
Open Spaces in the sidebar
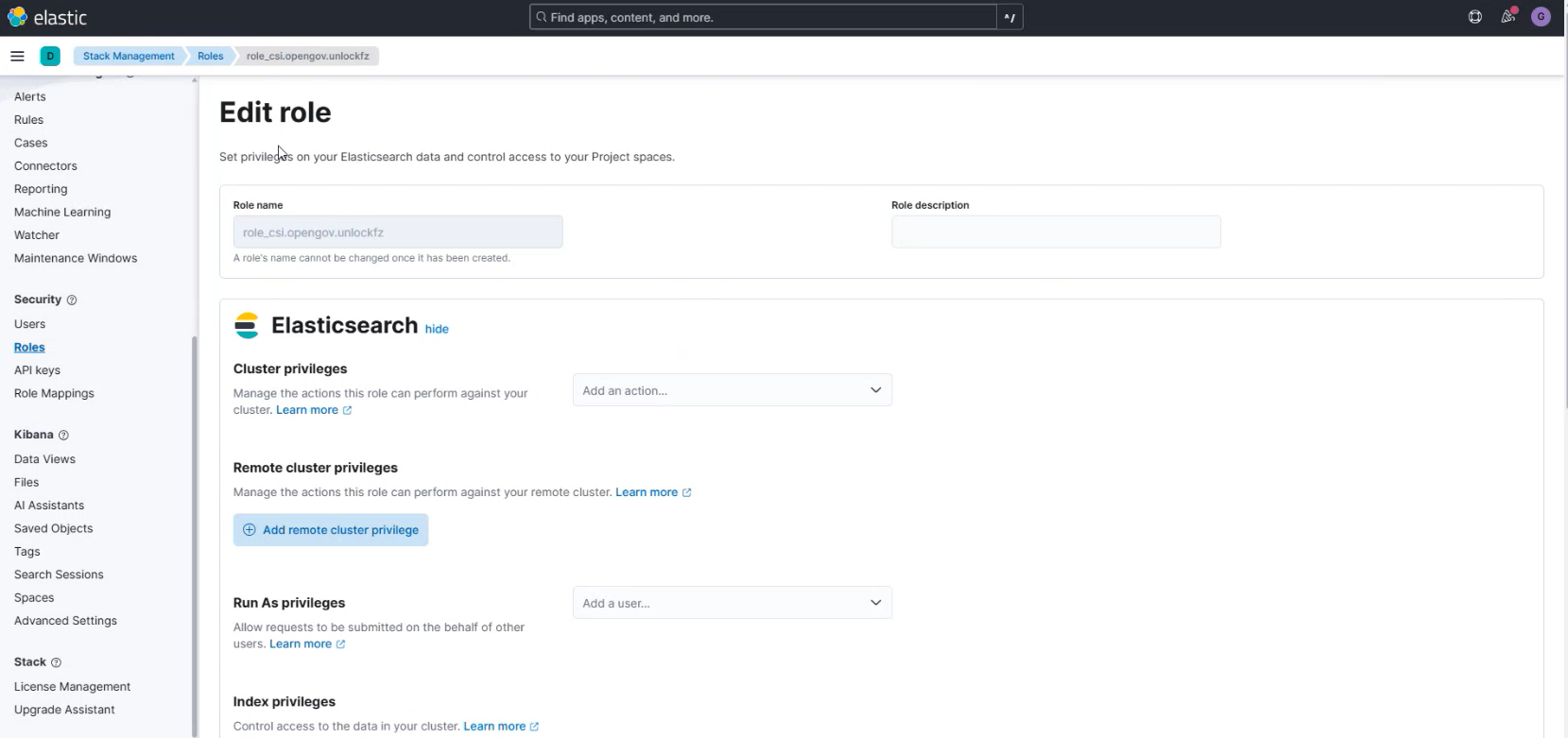(34, 598)
